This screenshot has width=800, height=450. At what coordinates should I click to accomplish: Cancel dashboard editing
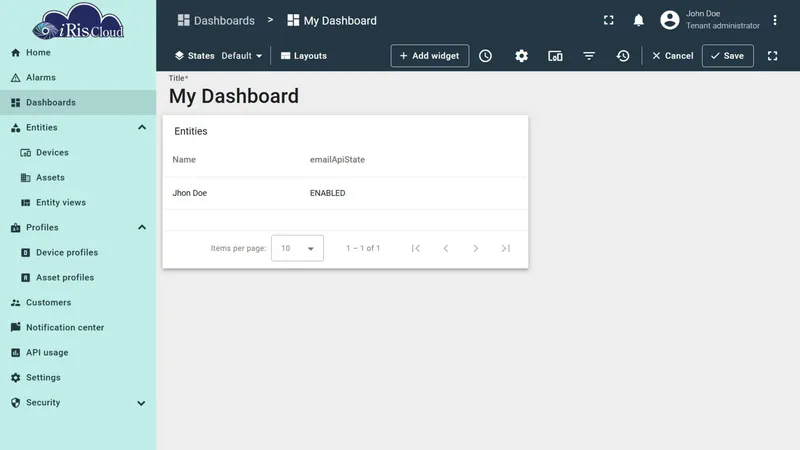click(672, 56)
